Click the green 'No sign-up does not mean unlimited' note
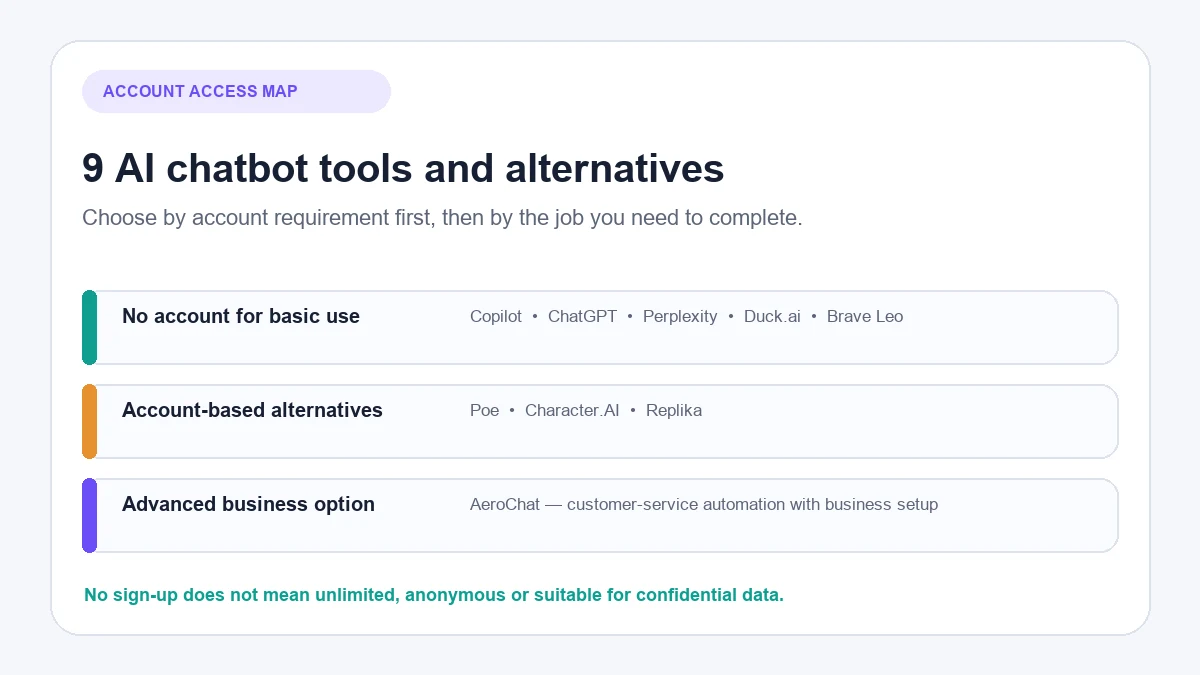Image resolution: width=1200 pixels, height=675 pixels. click(x=434, y=595)
